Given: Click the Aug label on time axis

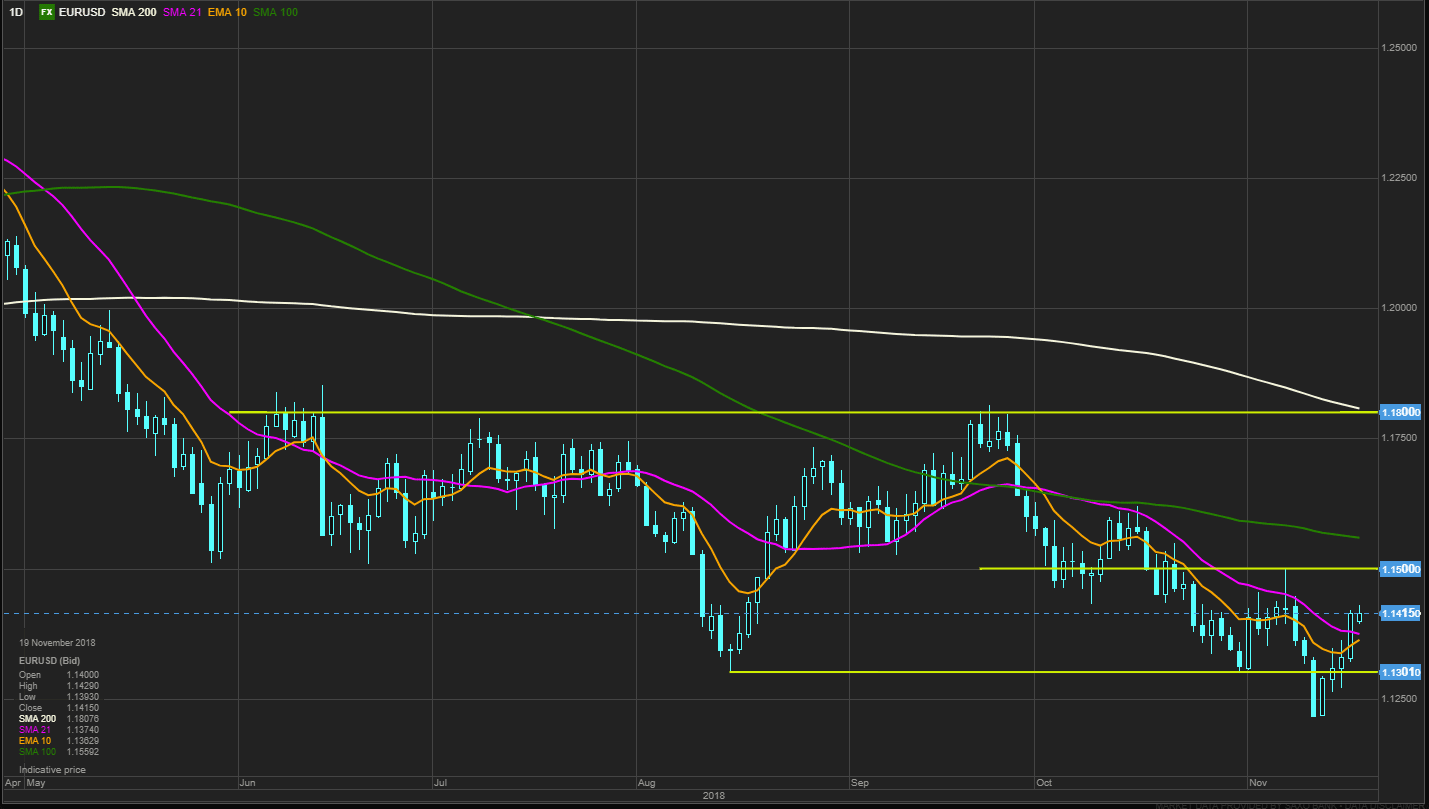Looking at the screenshot, I should (x=646, y=782).
